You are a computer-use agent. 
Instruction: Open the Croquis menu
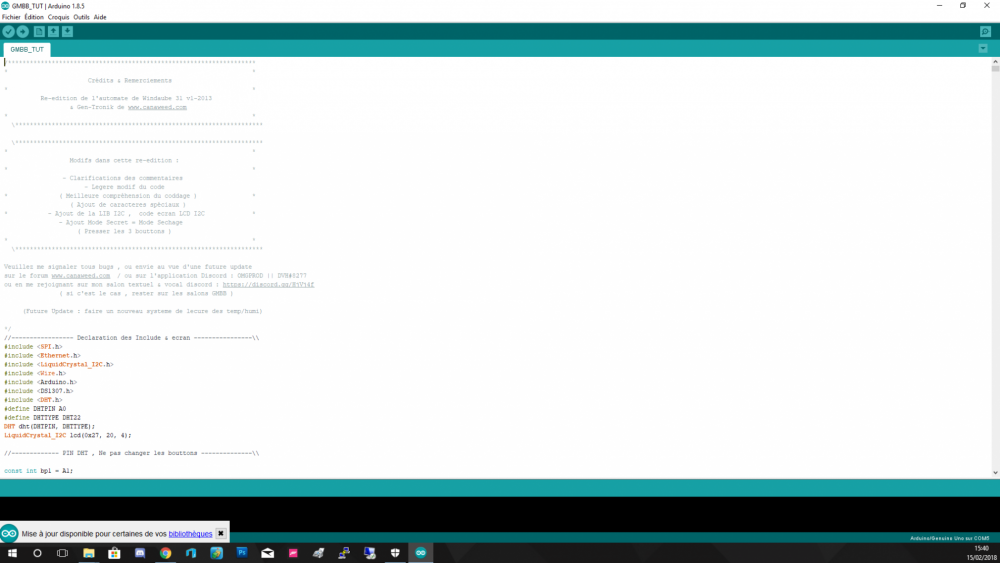click(x=58, y=17)
